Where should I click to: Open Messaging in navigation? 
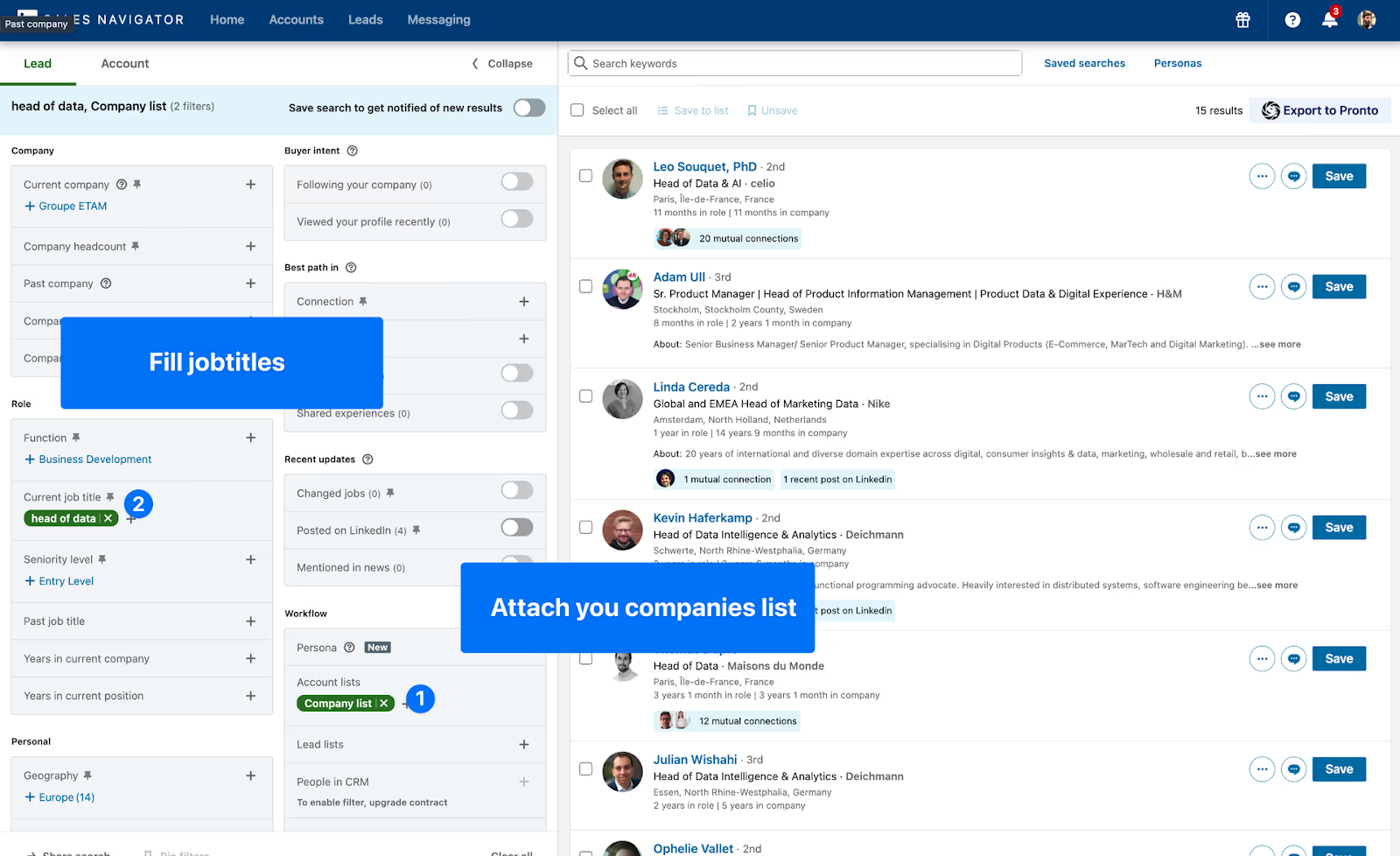pos(439,19)
